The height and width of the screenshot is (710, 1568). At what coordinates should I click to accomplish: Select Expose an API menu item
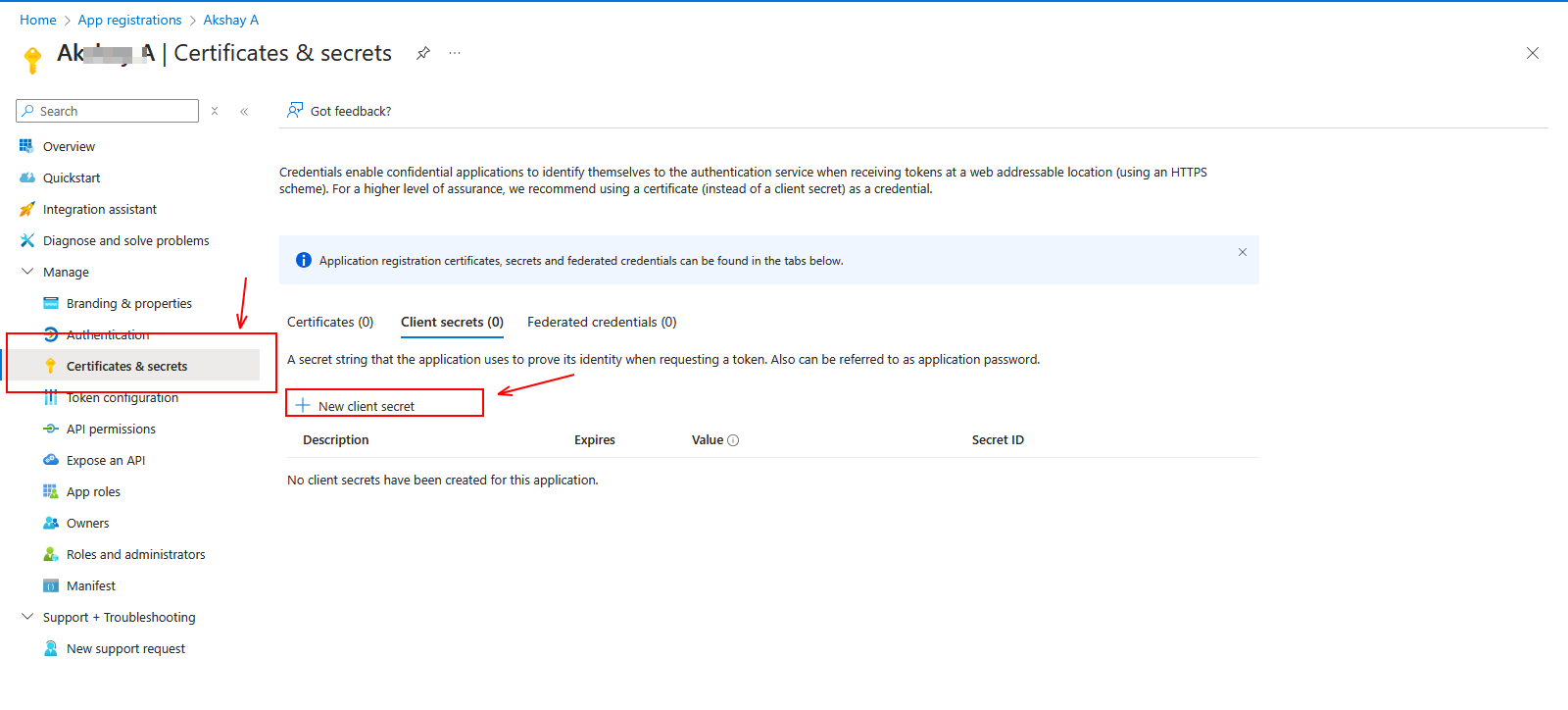[106, 460]
